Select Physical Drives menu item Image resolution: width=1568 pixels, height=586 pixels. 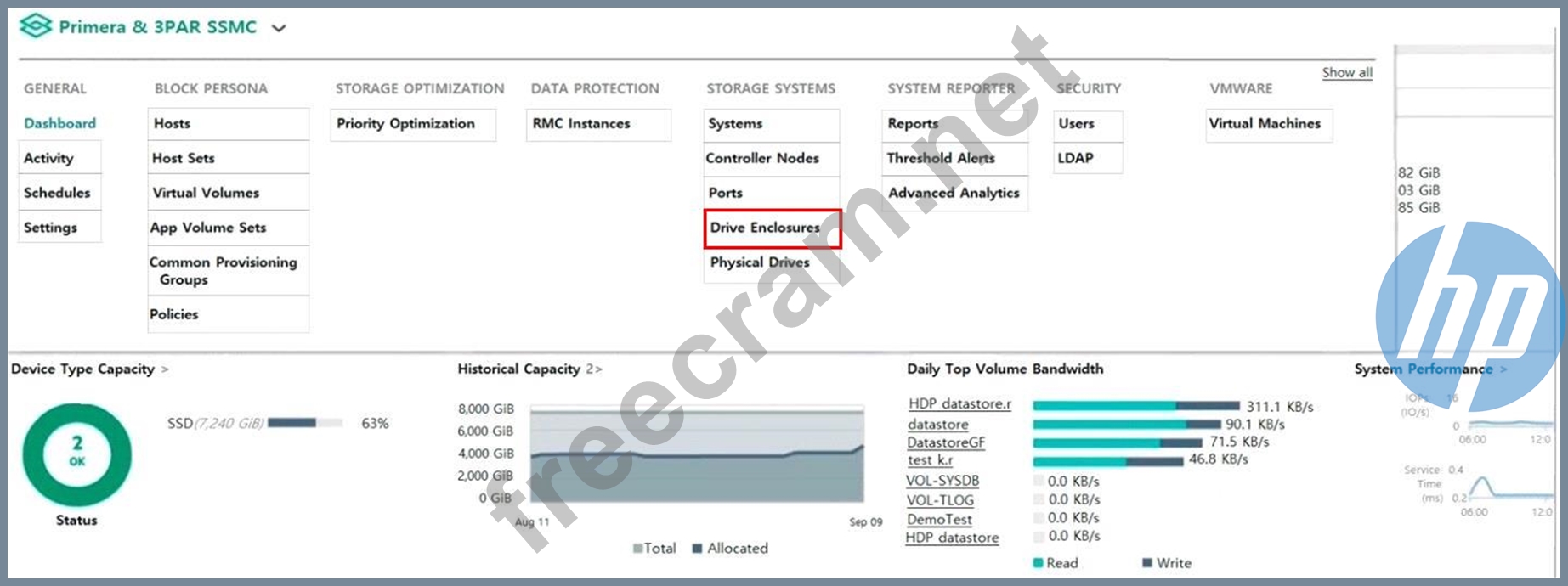[x=760, y=262]
